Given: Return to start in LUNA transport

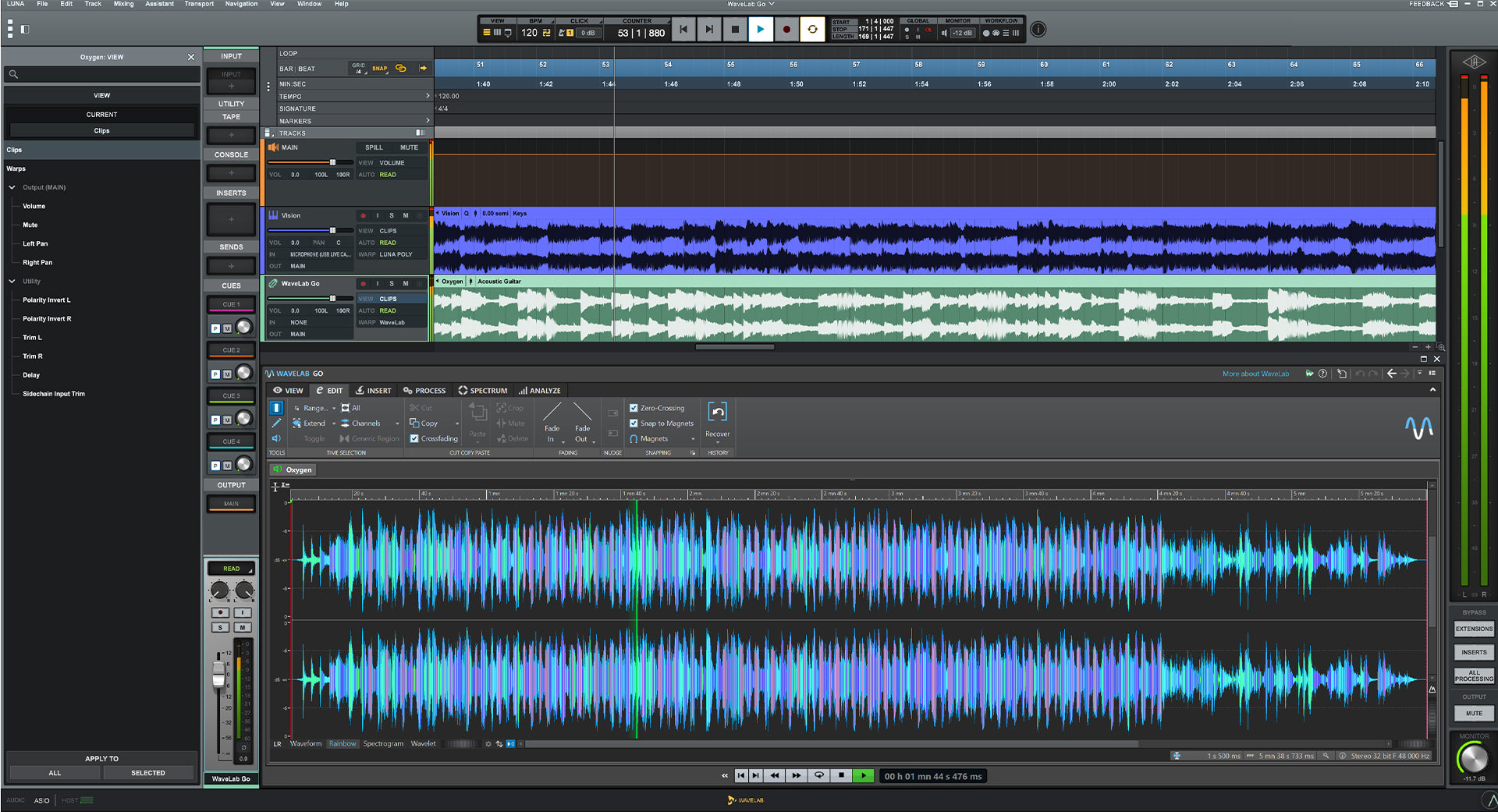Looking at the screenshot, I should (683, 30).
